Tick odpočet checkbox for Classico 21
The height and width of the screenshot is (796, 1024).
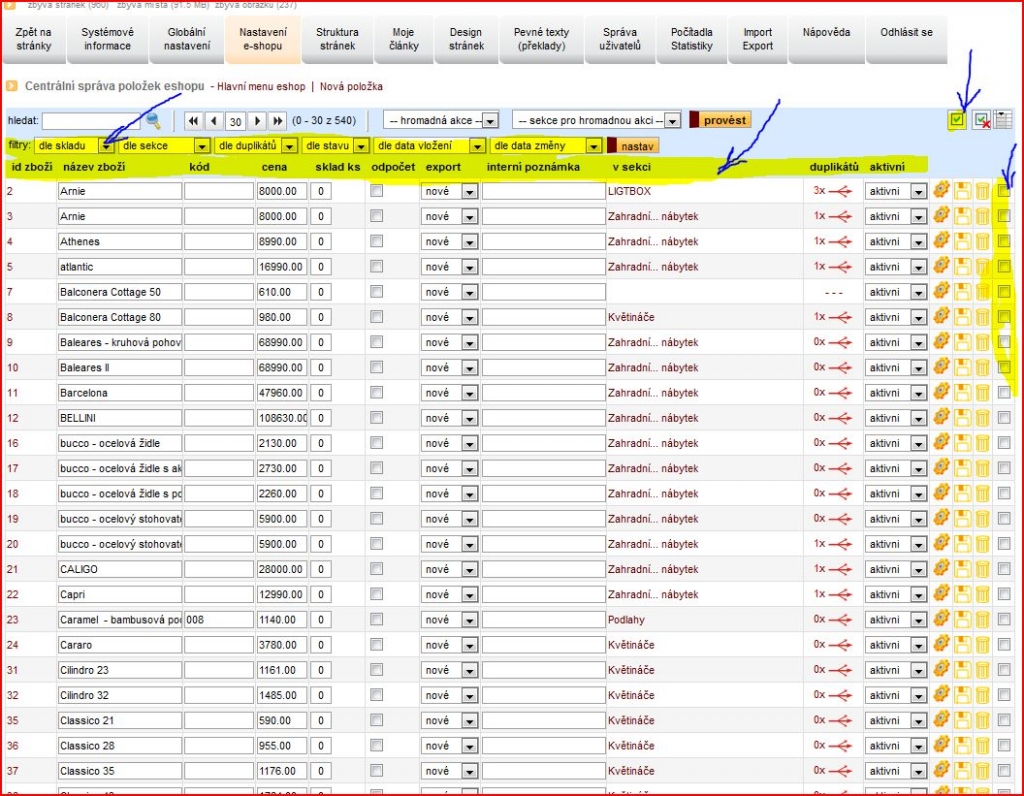click(x=376, y=720)
